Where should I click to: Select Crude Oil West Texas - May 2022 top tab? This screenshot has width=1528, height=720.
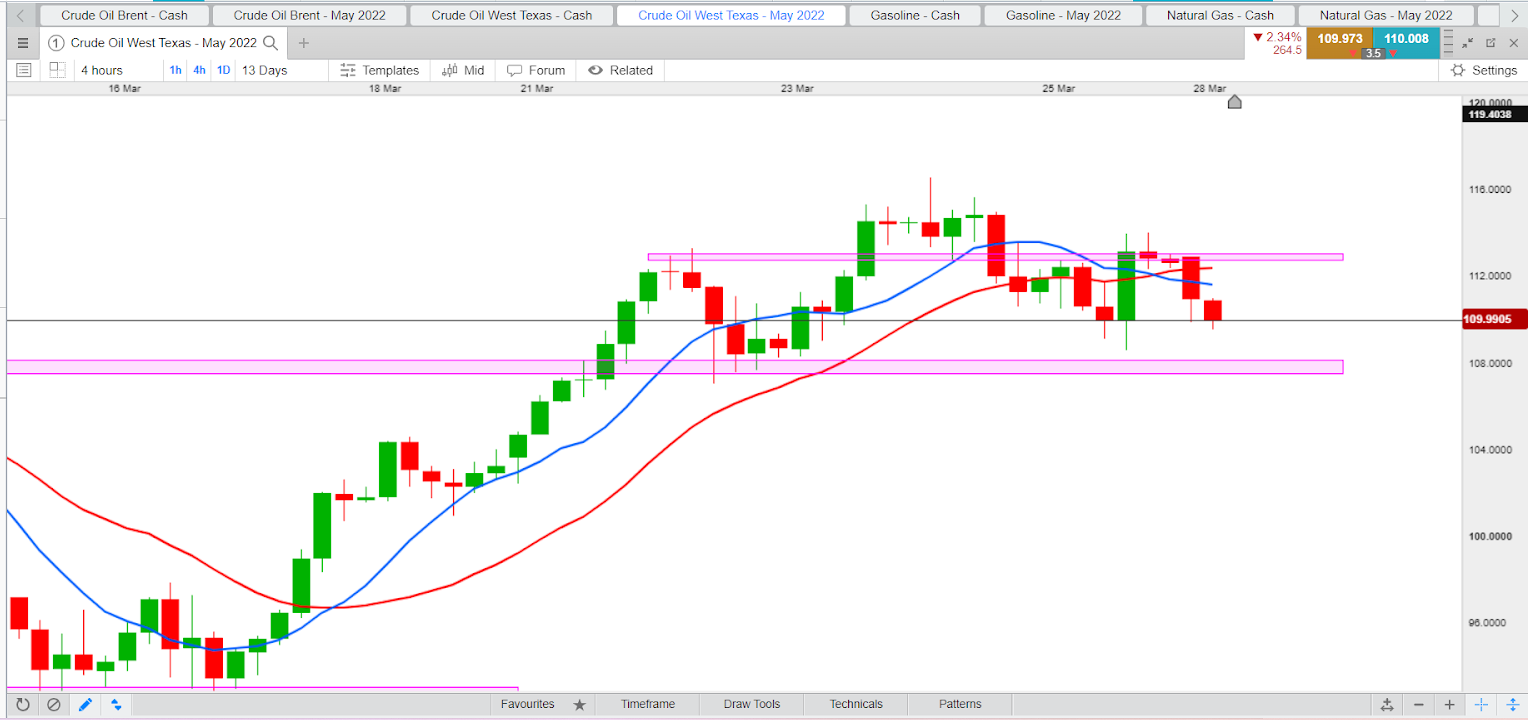(x=731, y=15)
